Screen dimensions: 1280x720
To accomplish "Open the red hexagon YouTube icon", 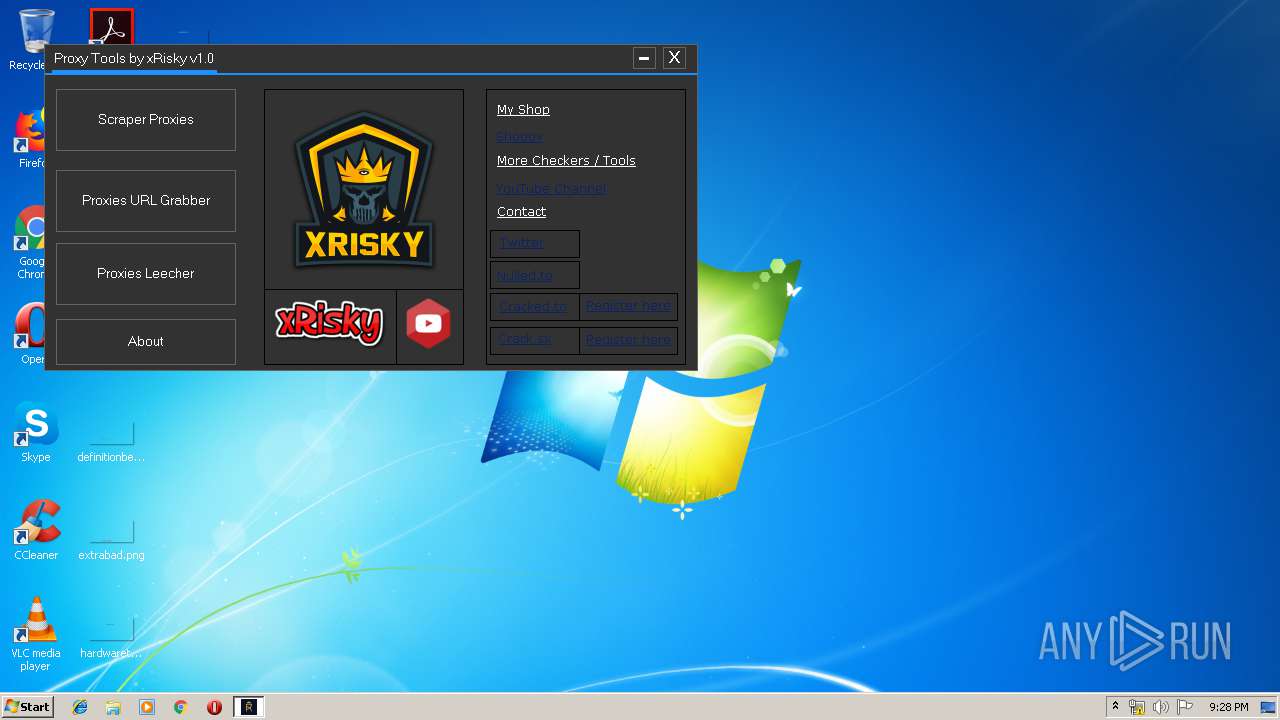I will click(x=429, y=324).
